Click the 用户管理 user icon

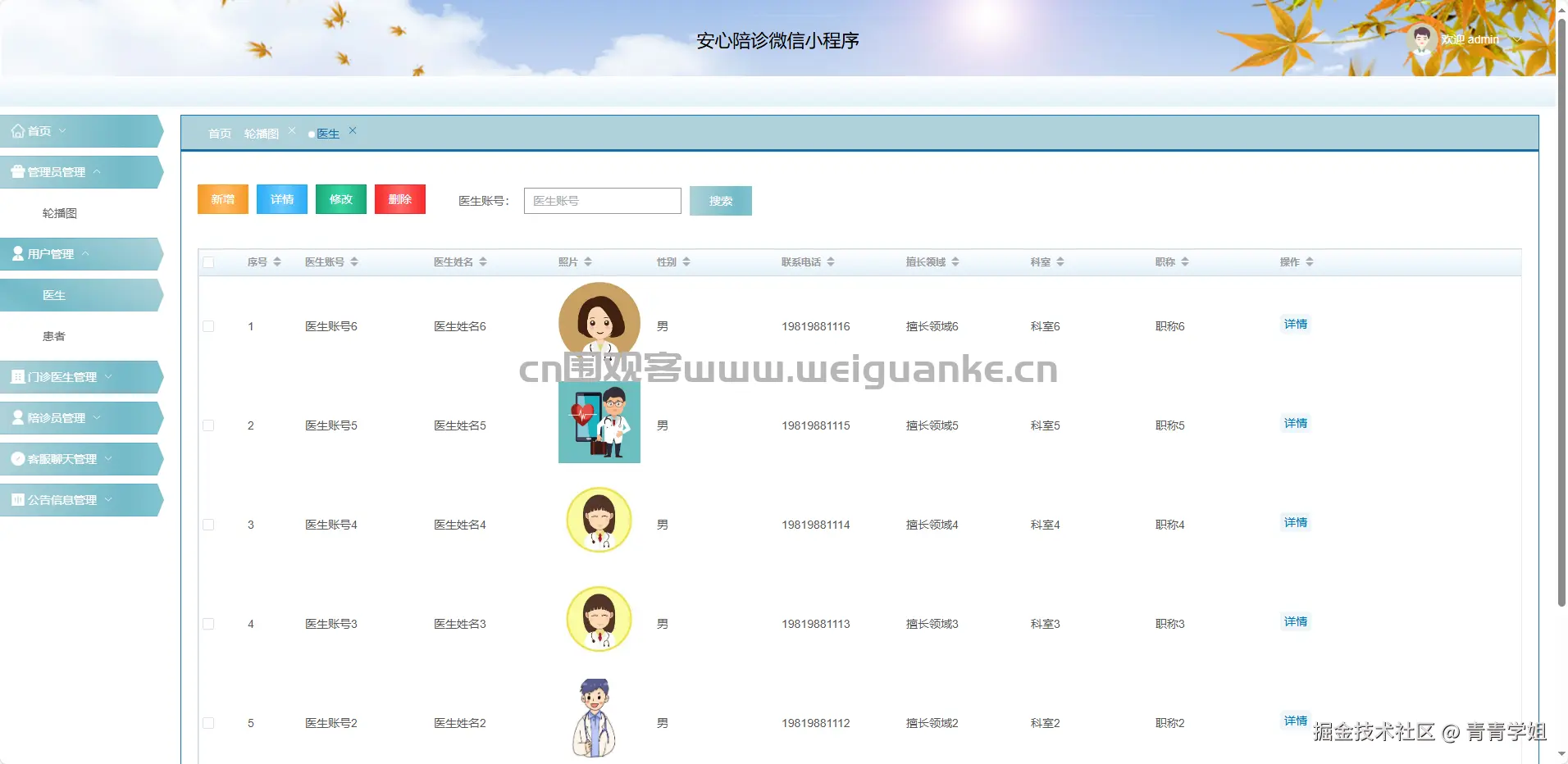coord(16,253)
